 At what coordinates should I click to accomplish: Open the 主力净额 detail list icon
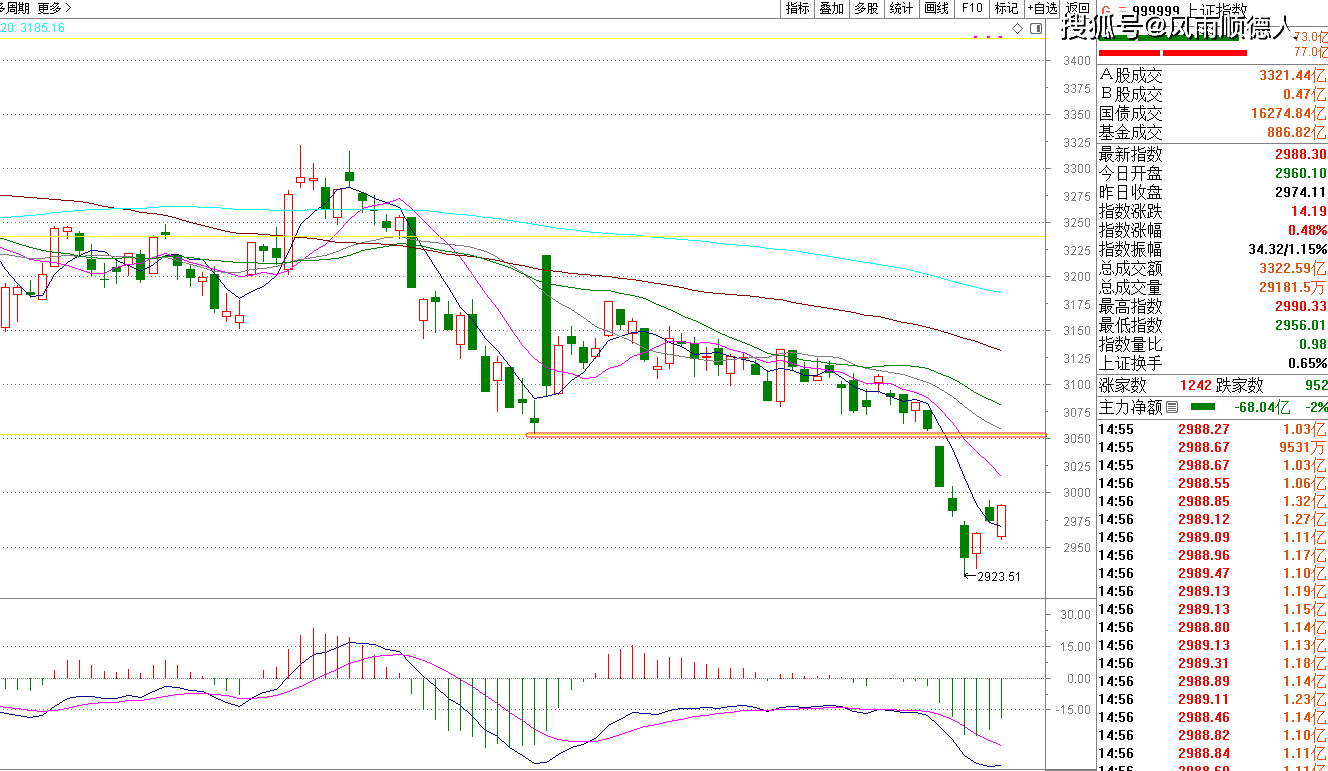tap(1171, 408)
